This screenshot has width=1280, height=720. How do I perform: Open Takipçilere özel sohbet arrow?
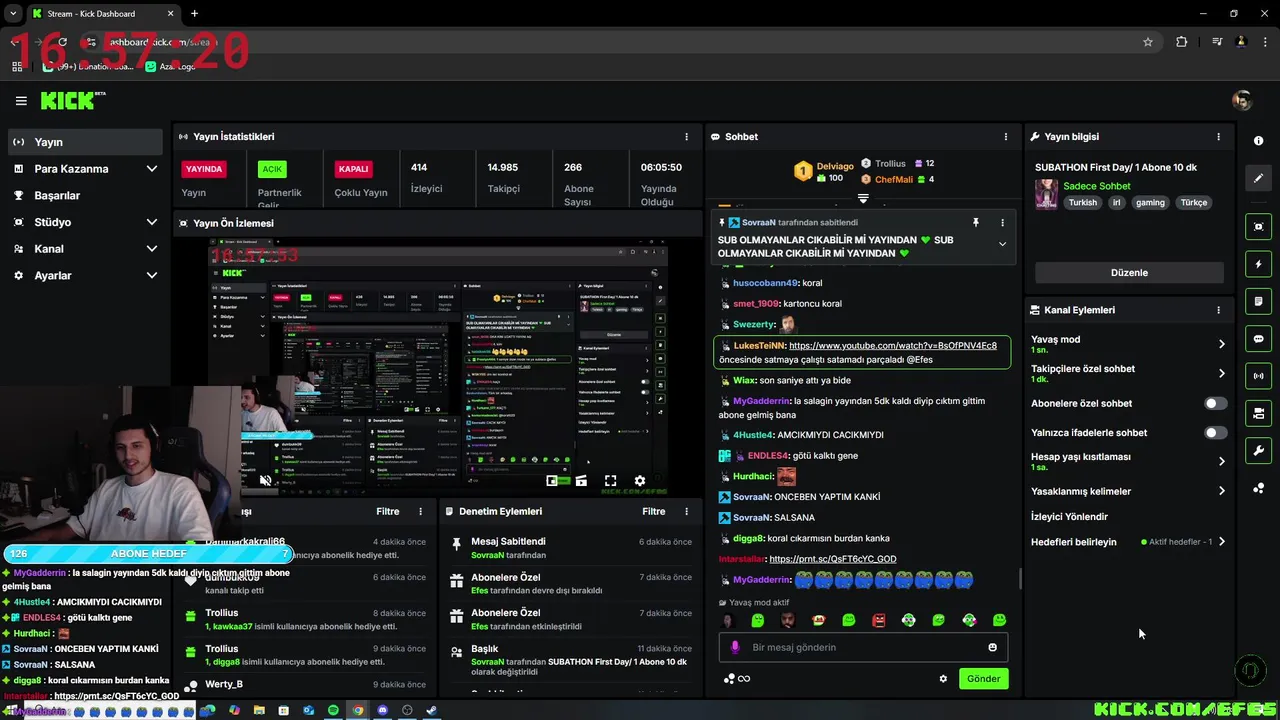1221,373
